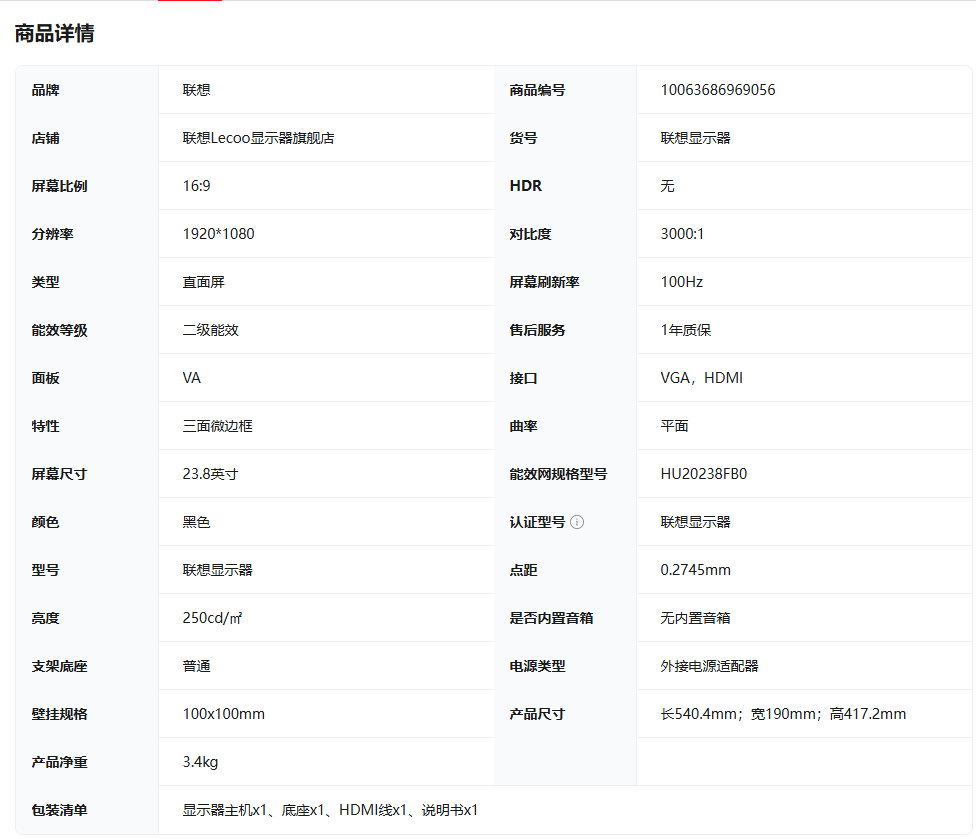Click the 100x100mm wall mount value

pos(223,714)
